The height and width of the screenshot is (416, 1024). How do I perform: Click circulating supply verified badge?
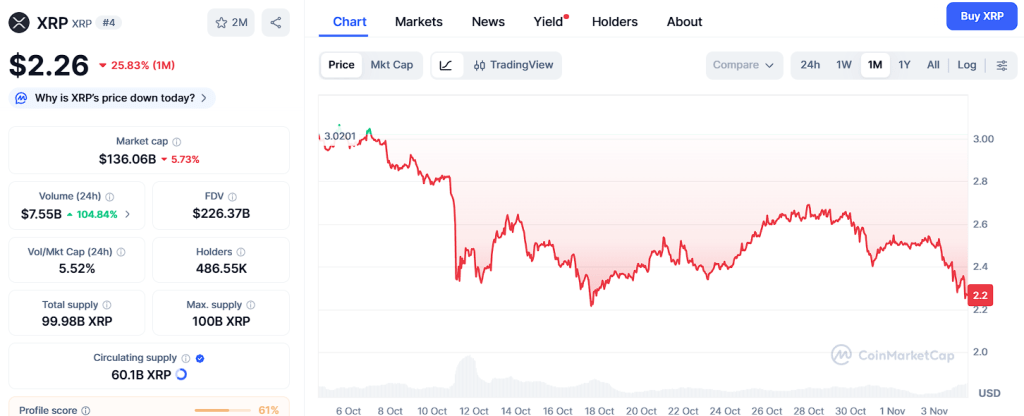pos(200,357)
